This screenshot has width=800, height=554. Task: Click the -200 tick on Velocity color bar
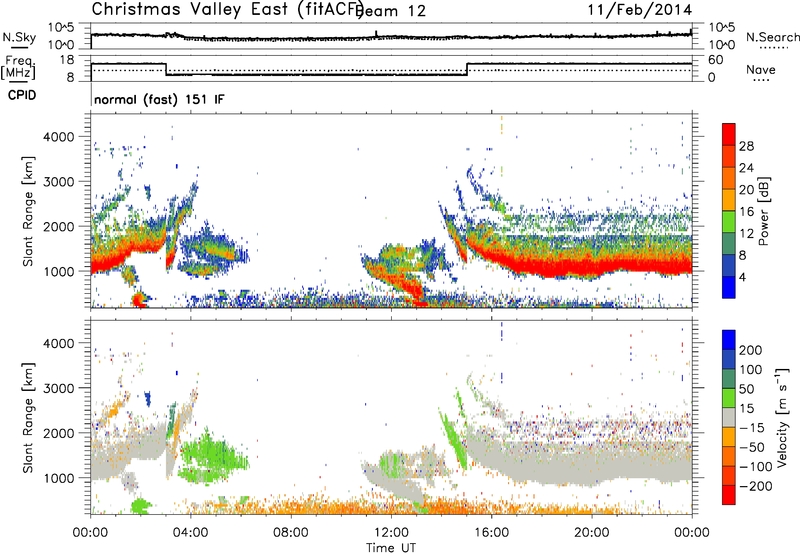click(755, 486)
